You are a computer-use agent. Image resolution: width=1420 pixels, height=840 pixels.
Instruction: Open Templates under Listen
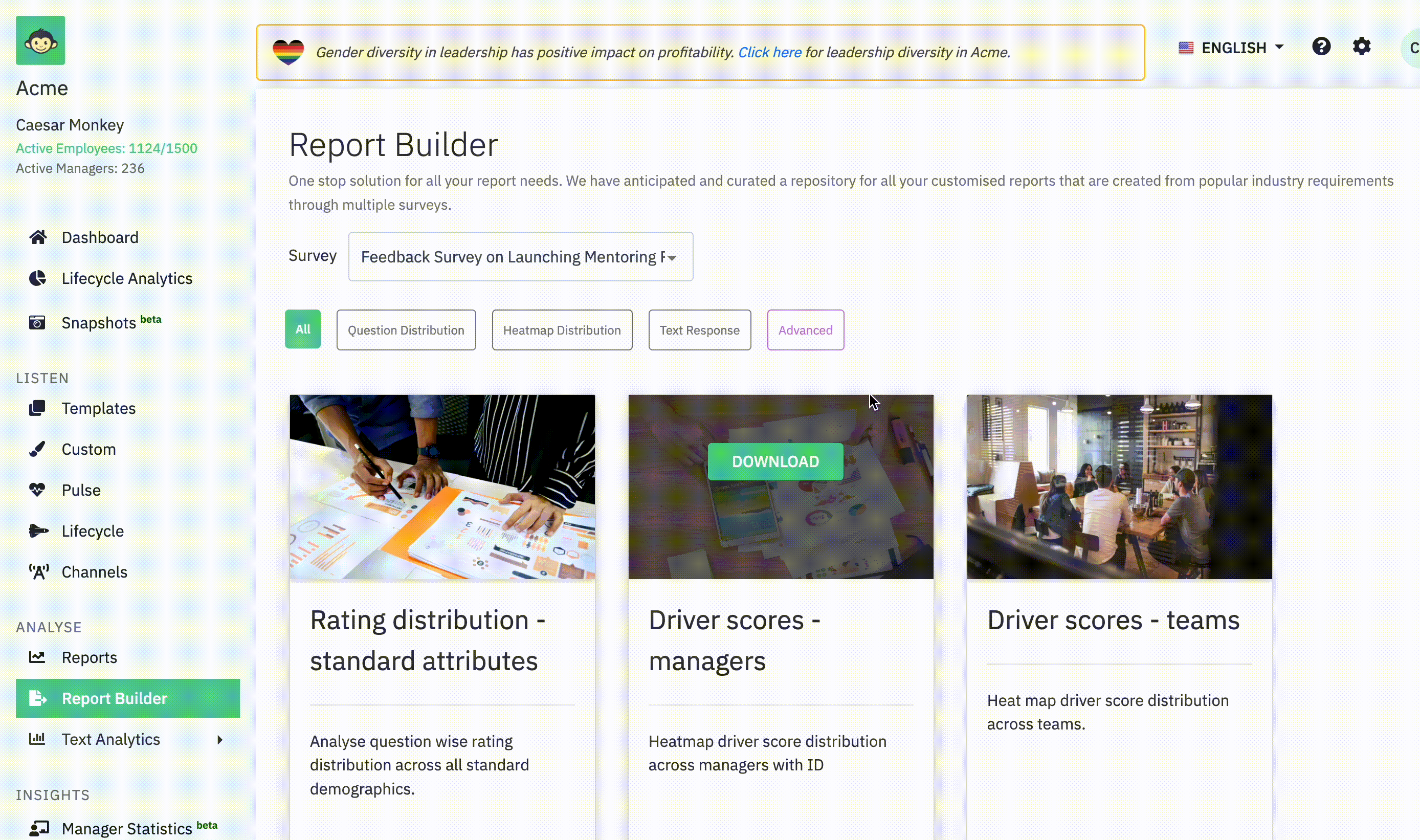tap(99, 408)
